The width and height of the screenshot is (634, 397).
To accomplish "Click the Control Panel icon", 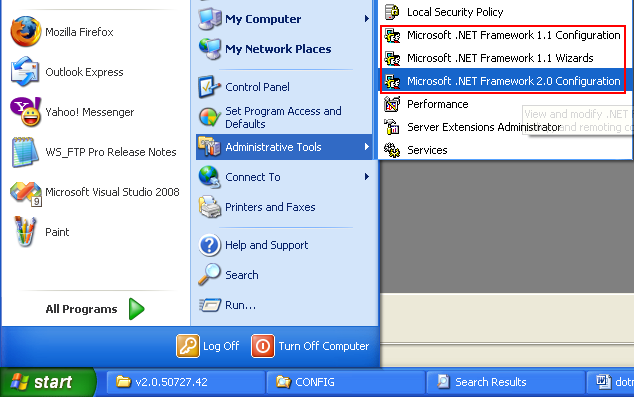I will click(209, 87).
